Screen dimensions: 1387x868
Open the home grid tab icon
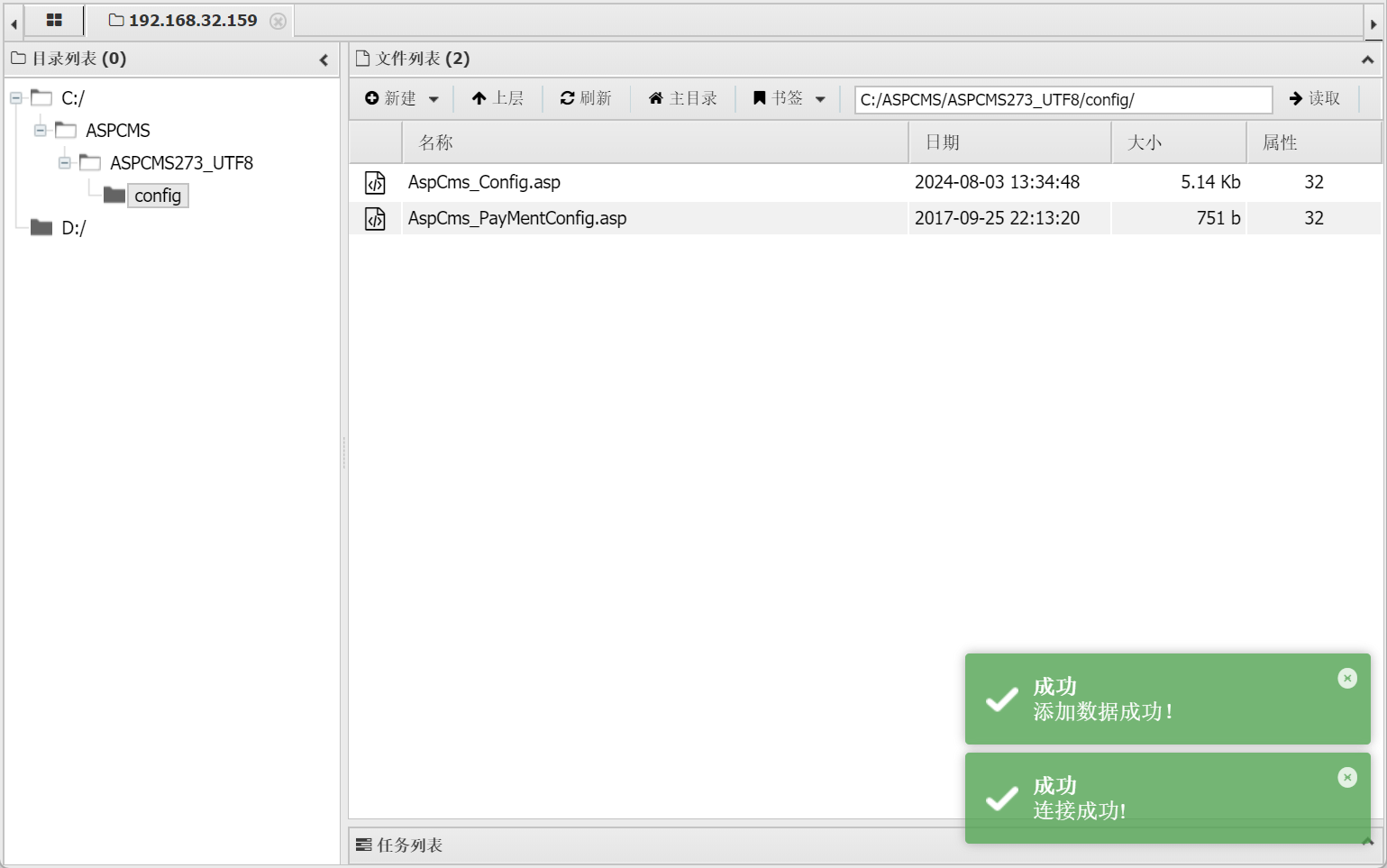54,20
